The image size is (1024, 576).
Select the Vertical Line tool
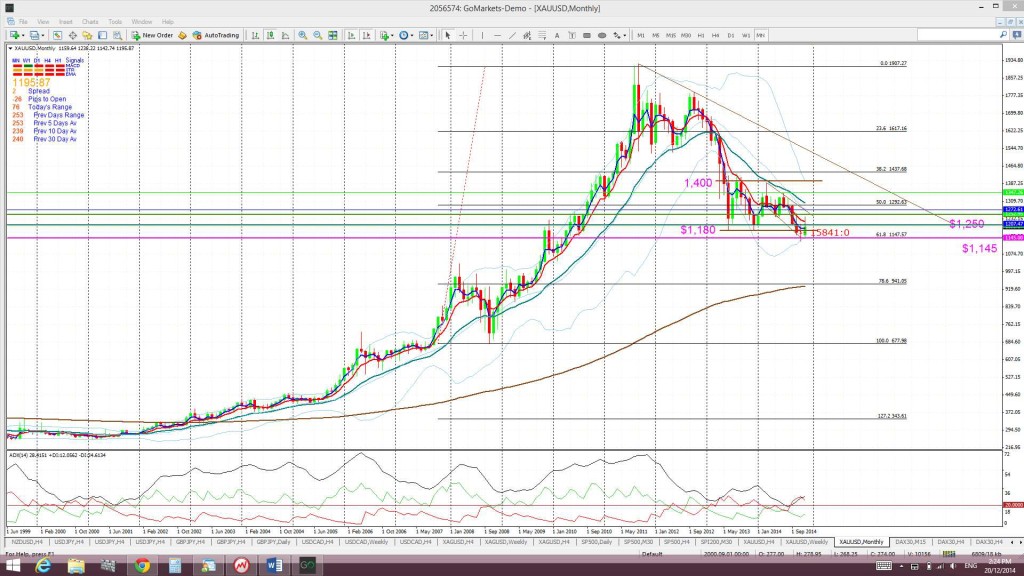[x=483, y=35]
